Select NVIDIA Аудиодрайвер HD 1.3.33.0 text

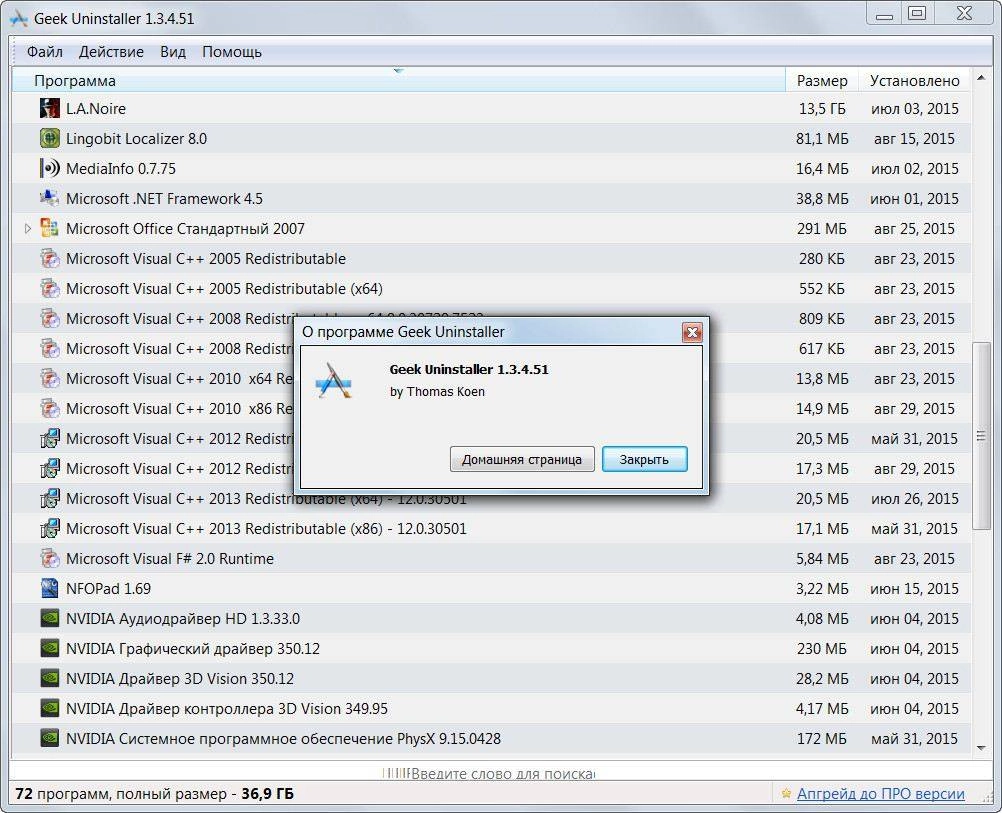[183, 619]
